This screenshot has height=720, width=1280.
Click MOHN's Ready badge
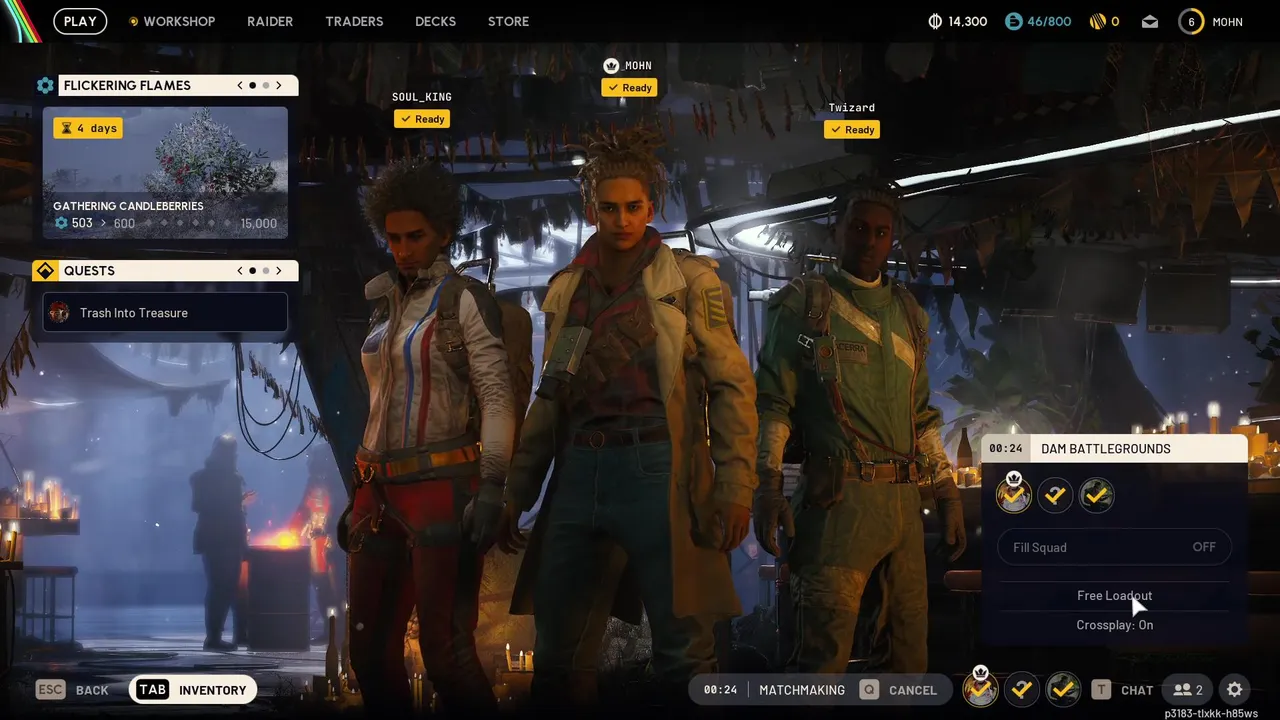pyautogui.click(x=629, y=88)
